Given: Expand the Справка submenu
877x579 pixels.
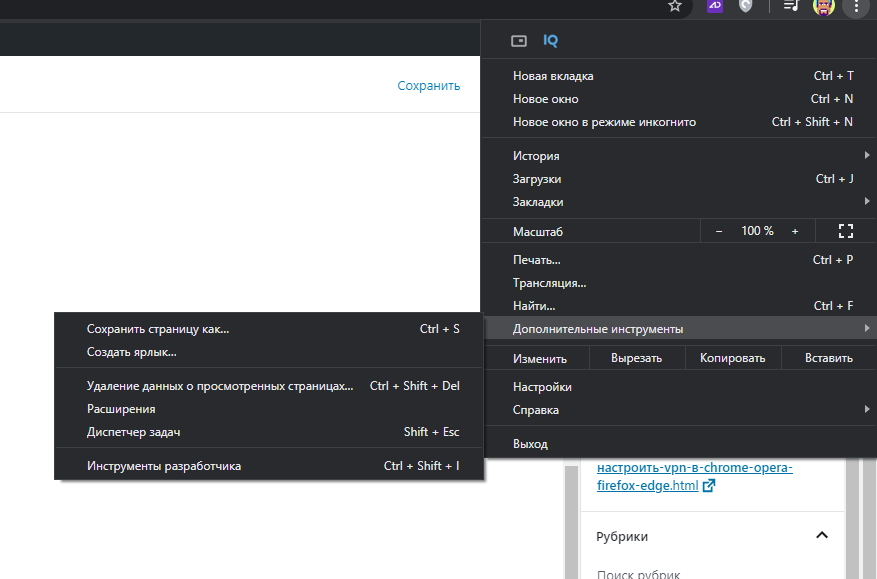Looking at the screenshot, I should (678, 410).
